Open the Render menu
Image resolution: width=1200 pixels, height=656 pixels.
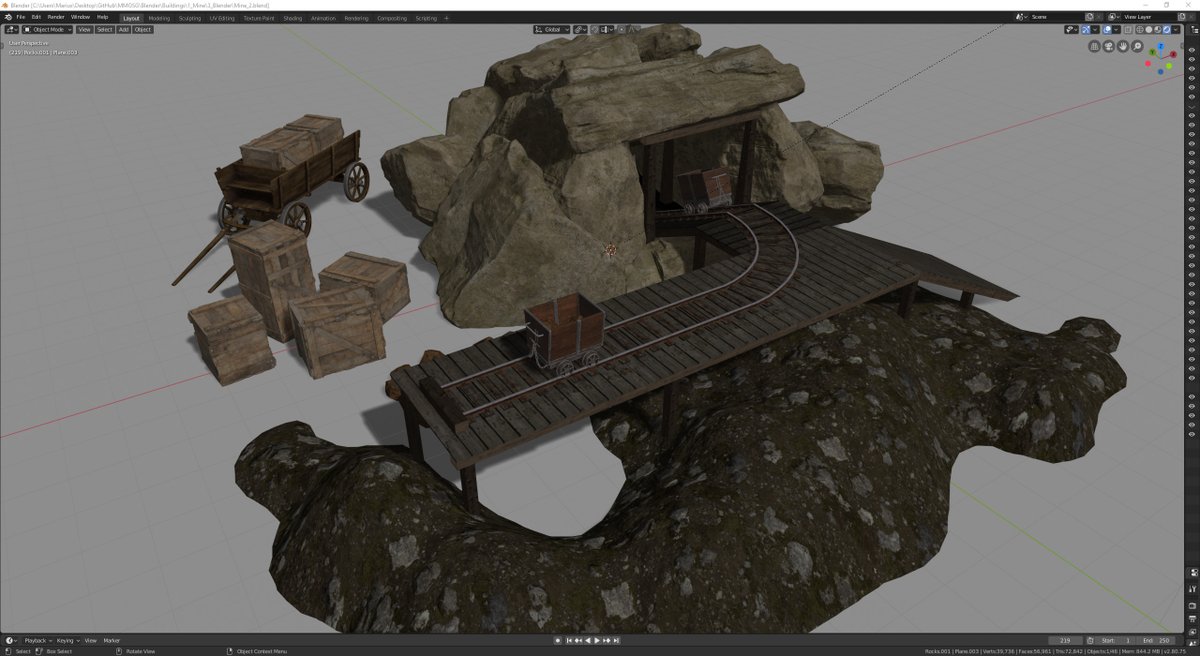click(x=56, y=17)
